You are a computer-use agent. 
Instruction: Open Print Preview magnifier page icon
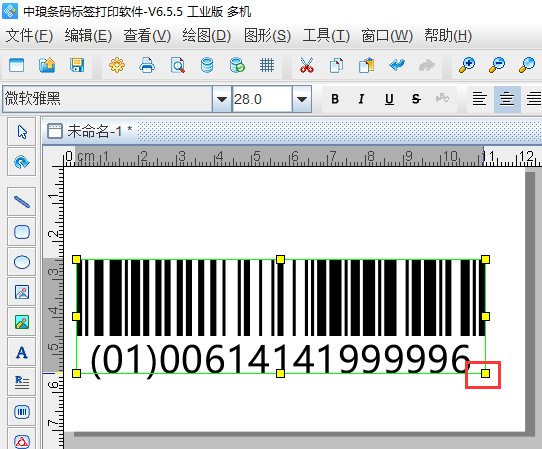coord(178,65)
